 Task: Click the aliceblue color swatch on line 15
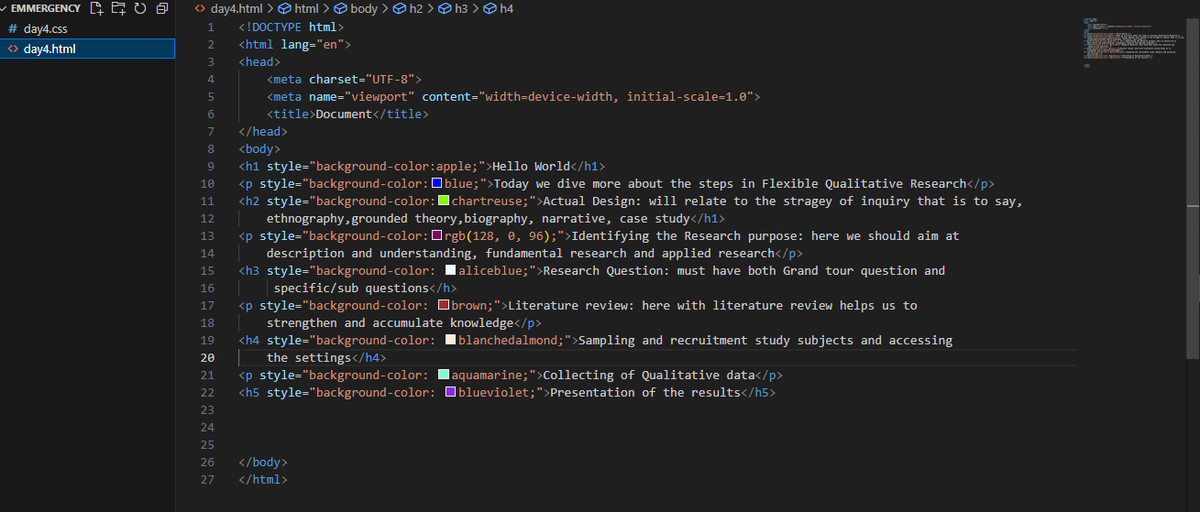pyautogui.click(x=451, y=271)
